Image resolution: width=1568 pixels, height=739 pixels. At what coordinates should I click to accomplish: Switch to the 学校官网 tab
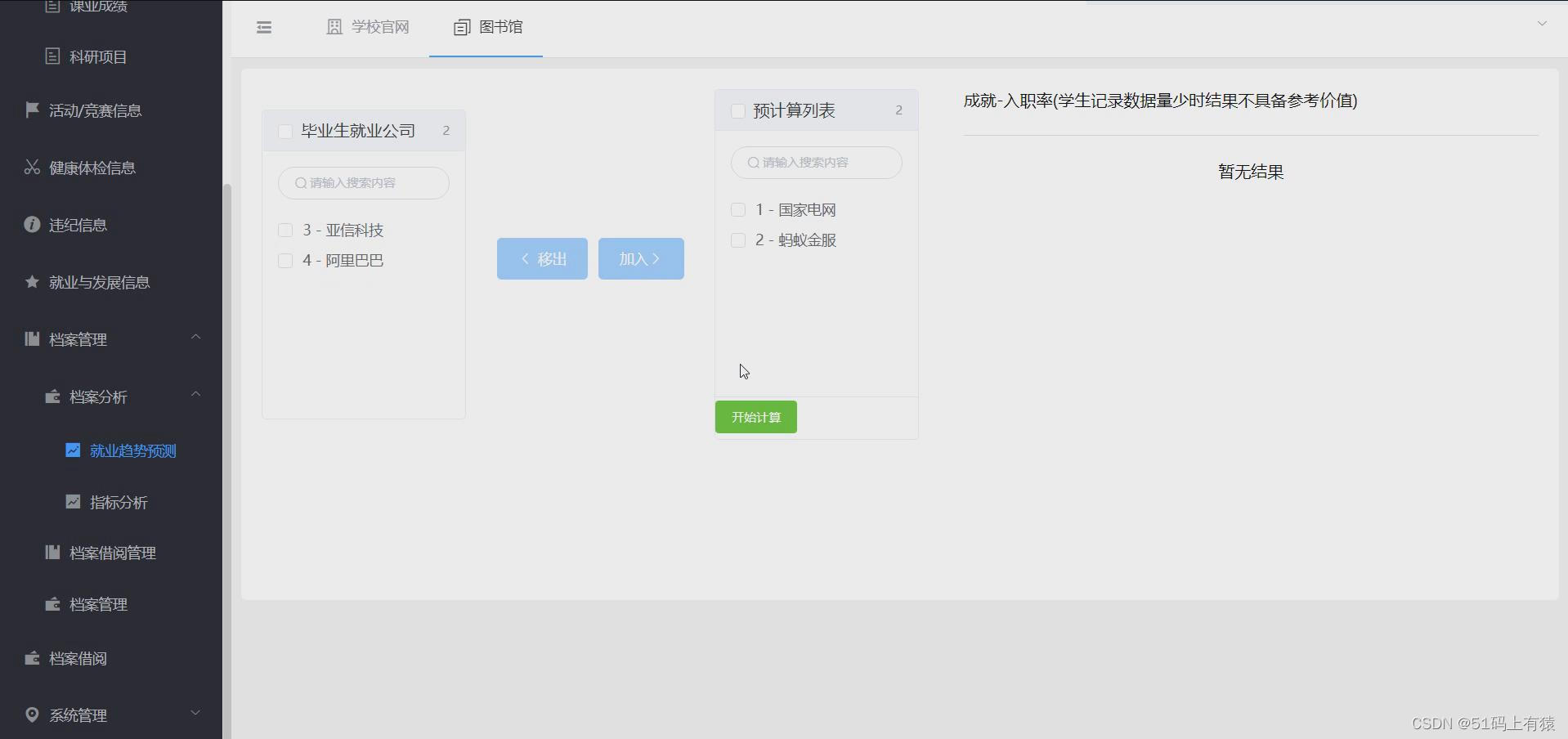pos(367,27)
